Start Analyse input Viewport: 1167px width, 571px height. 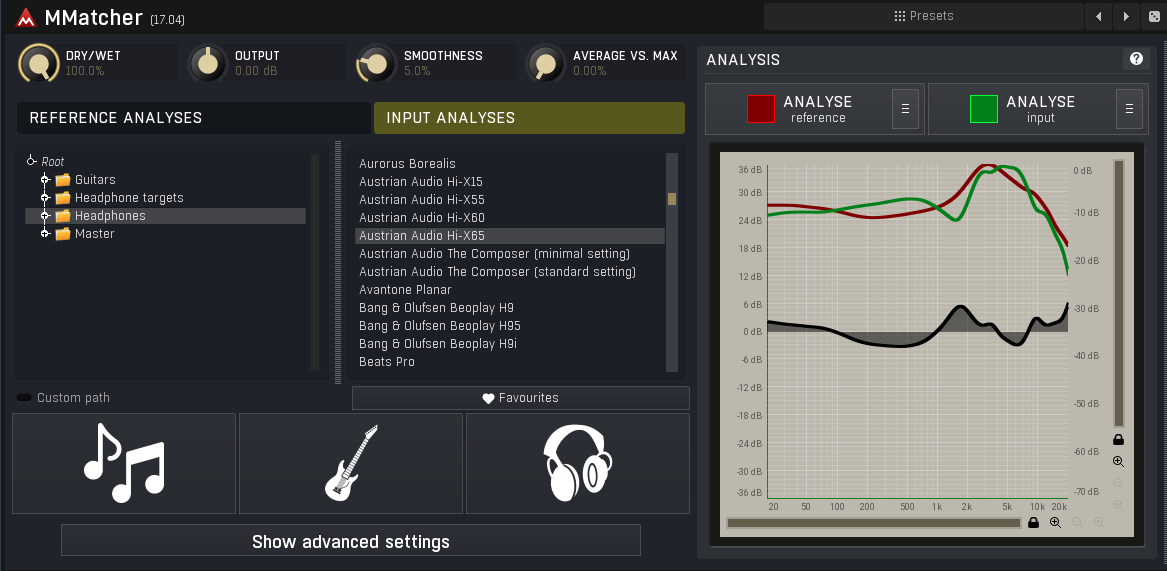click(x=1038, y=109)
